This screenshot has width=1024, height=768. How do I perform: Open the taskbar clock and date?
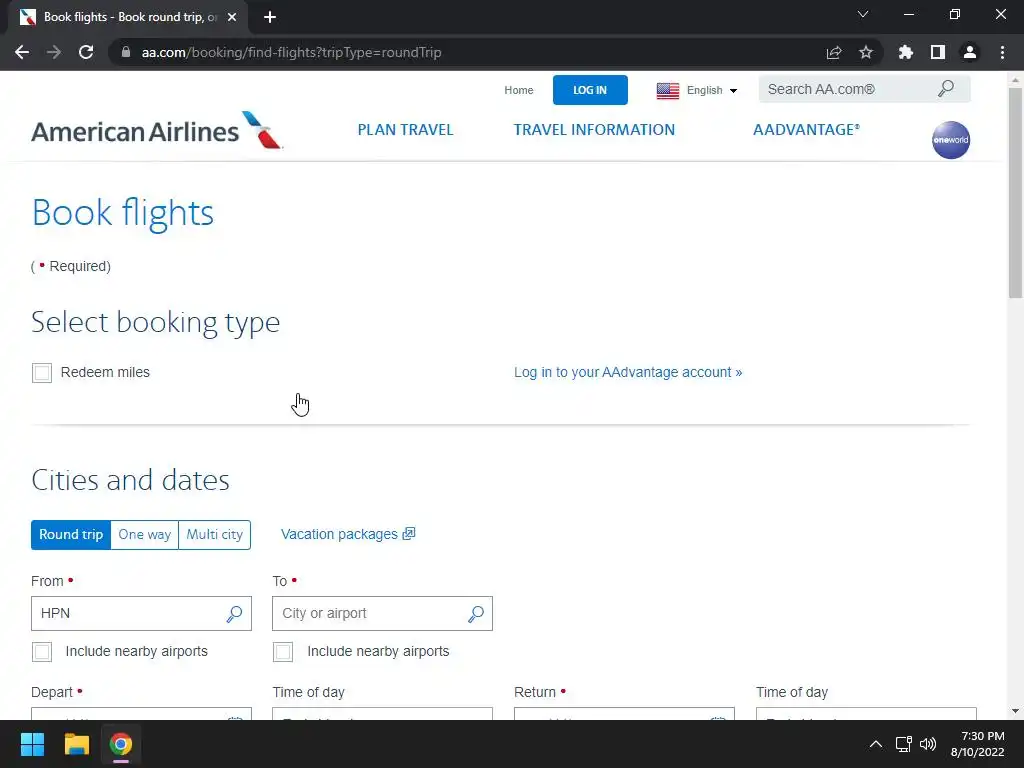point(977,744)
